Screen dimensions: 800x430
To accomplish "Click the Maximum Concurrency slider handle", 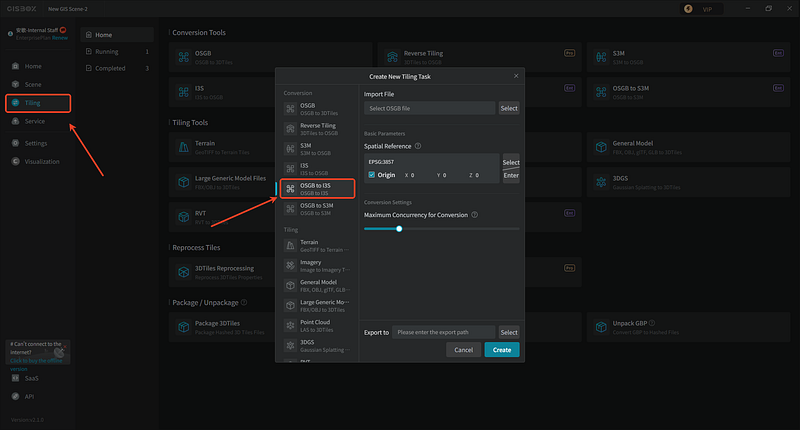I will coord(399,229).
